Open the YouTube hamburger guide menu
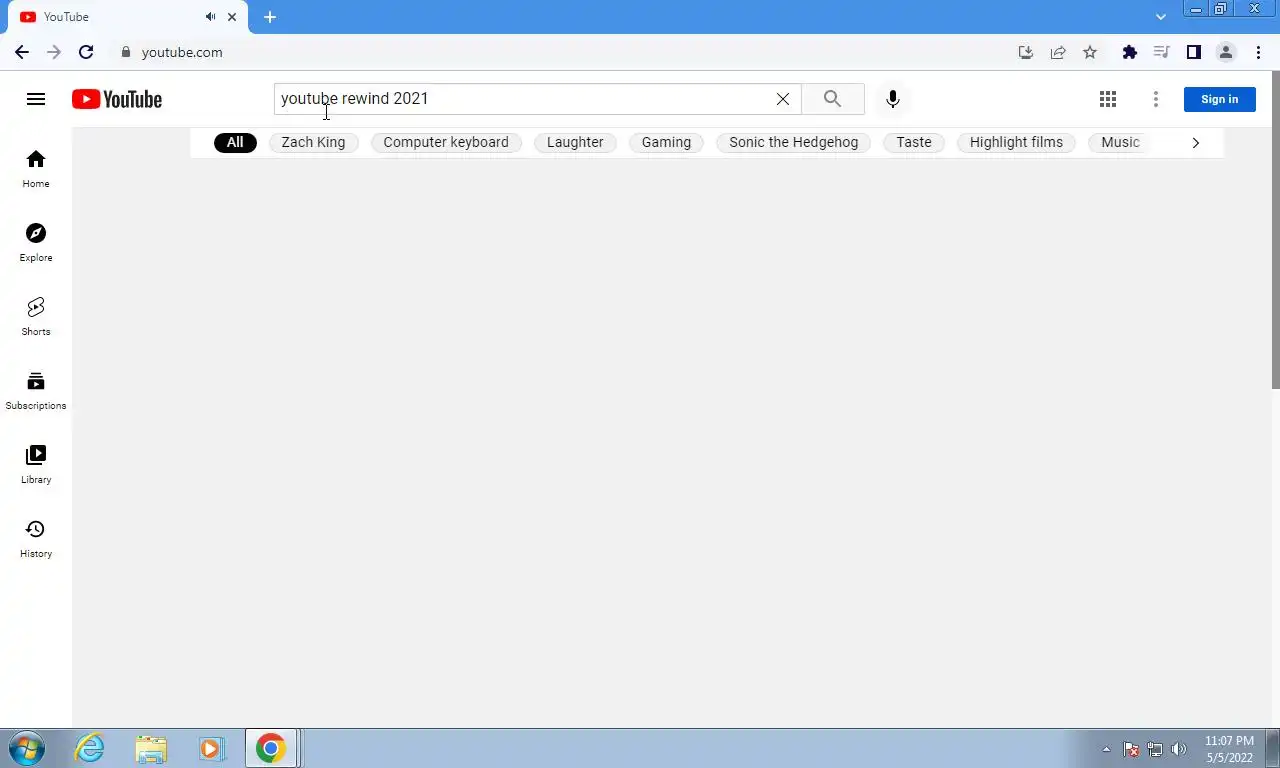This screenshot has width=1280, height=768. point(36,99)
